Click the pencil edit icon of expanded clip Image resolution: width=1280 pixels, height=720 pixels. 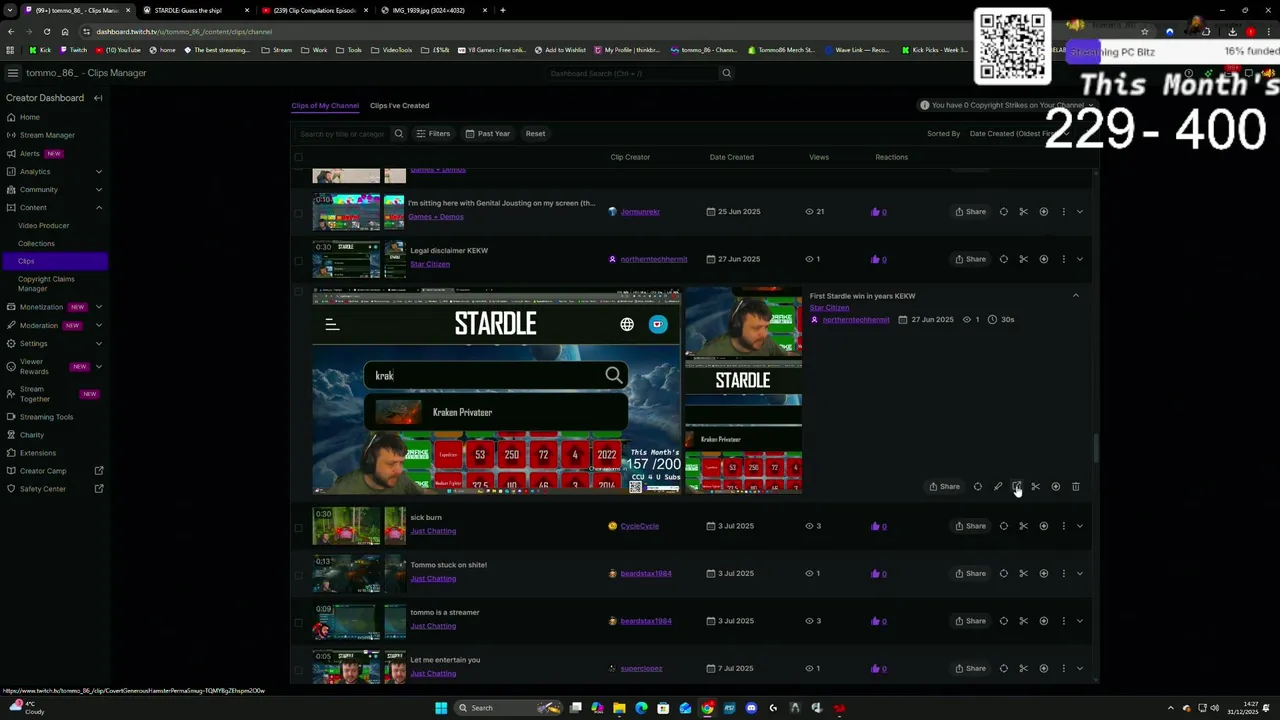(x=997, y=487)
